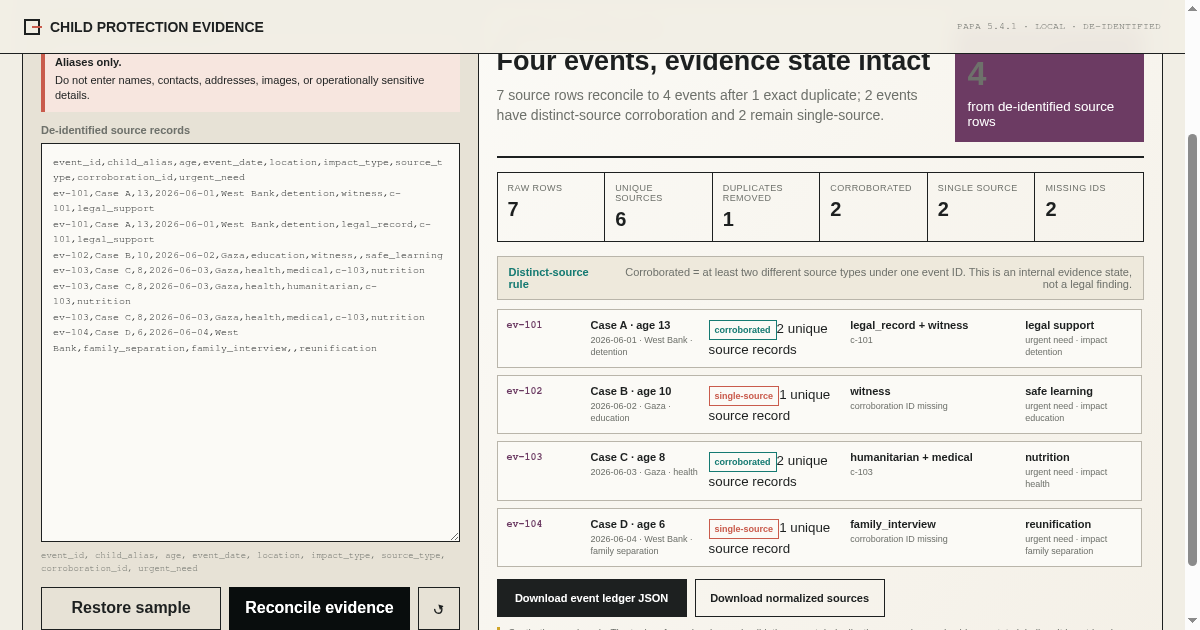Click the Distinct-source rule label
The width and height of the screenshot is (1200, 630).
(x=548, y=278)
